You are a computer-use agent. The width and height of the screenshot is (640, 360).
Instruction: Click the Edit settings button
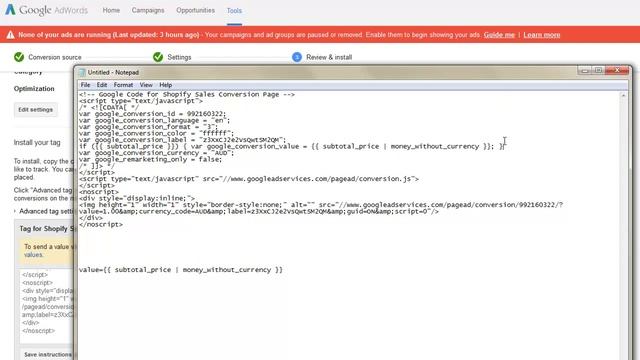point(36,110)
